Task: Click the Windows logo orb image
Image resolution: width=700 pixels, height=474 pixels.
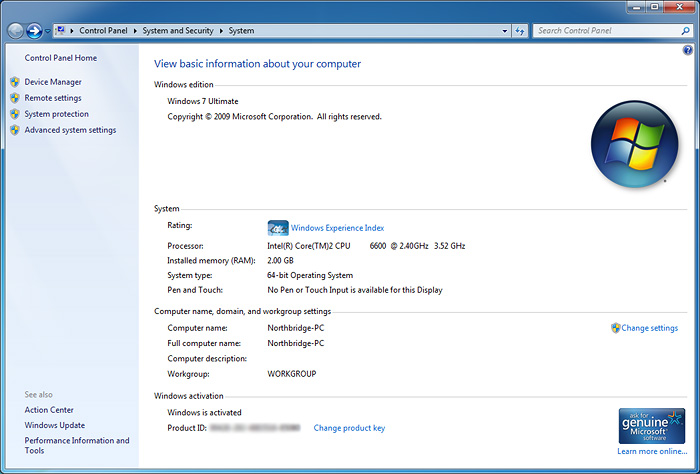Action: [634, 144]
